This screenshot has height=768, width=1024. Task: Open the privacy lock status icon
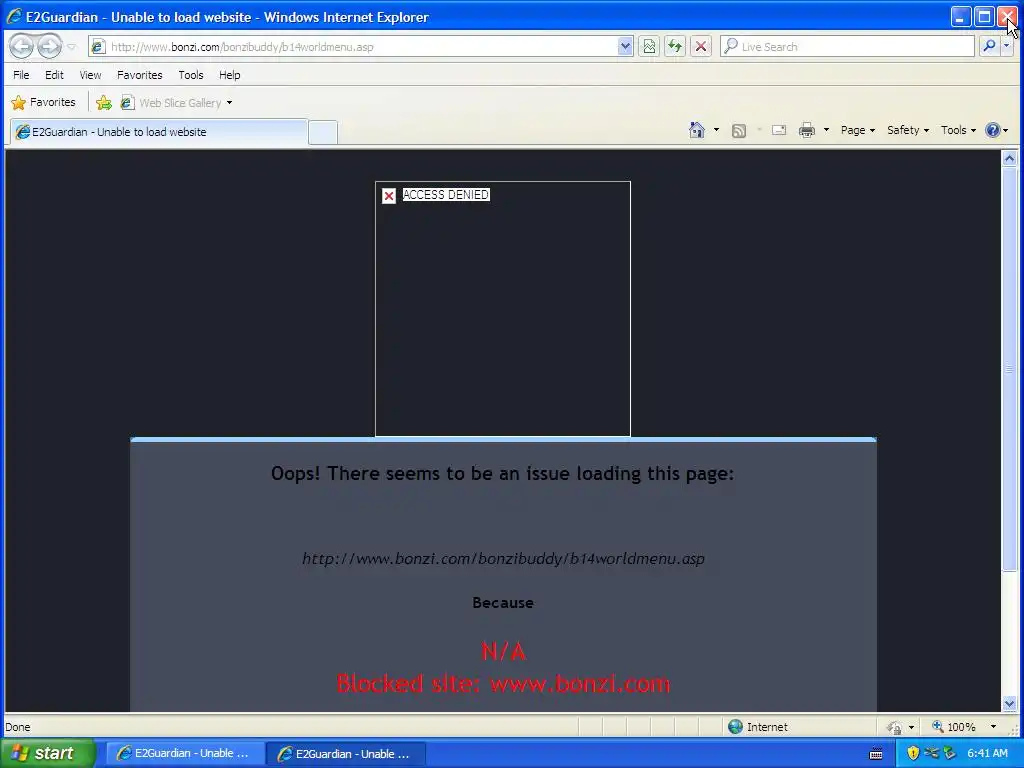(894, 727)
